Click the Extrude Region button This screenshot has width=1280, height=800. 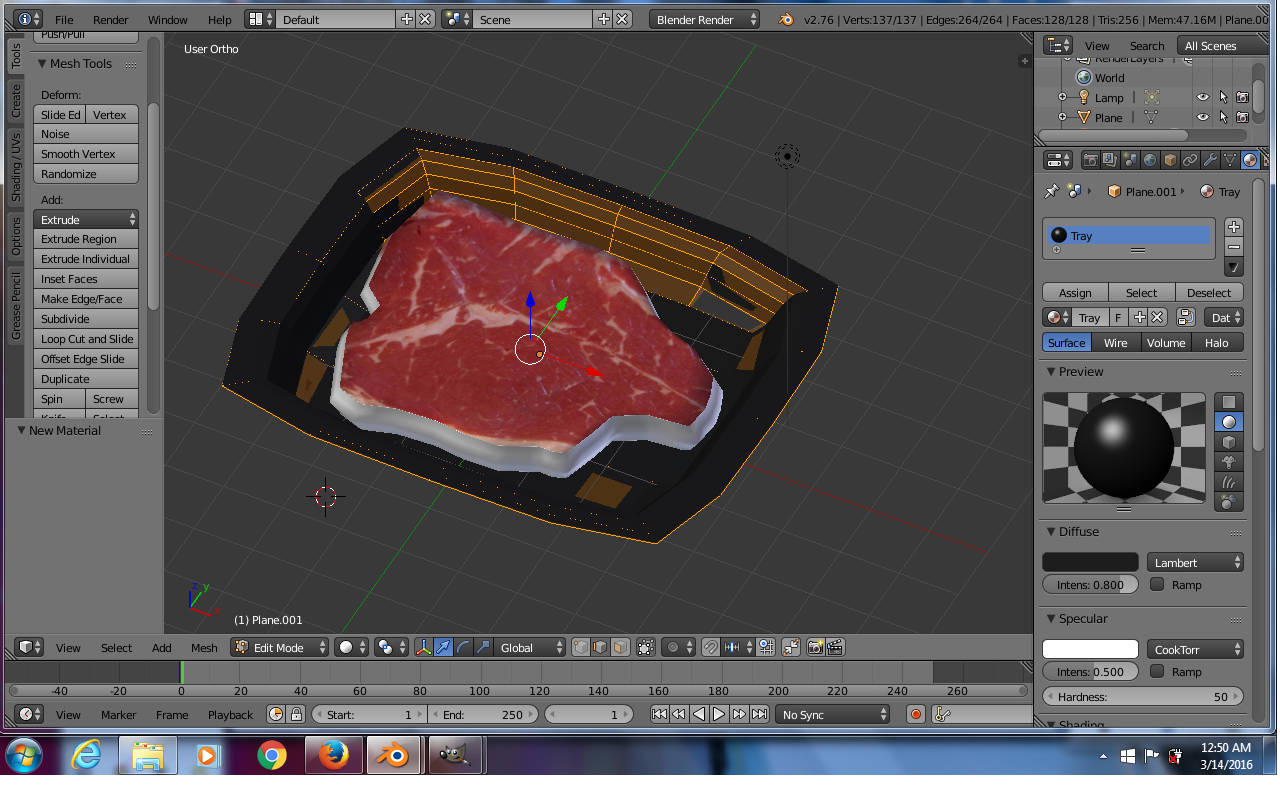[86, 239]
